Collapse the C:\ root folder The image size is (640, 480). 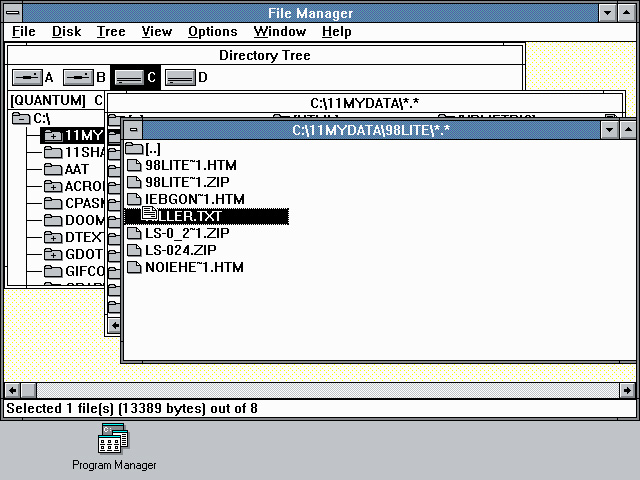[x=21, y=118]
